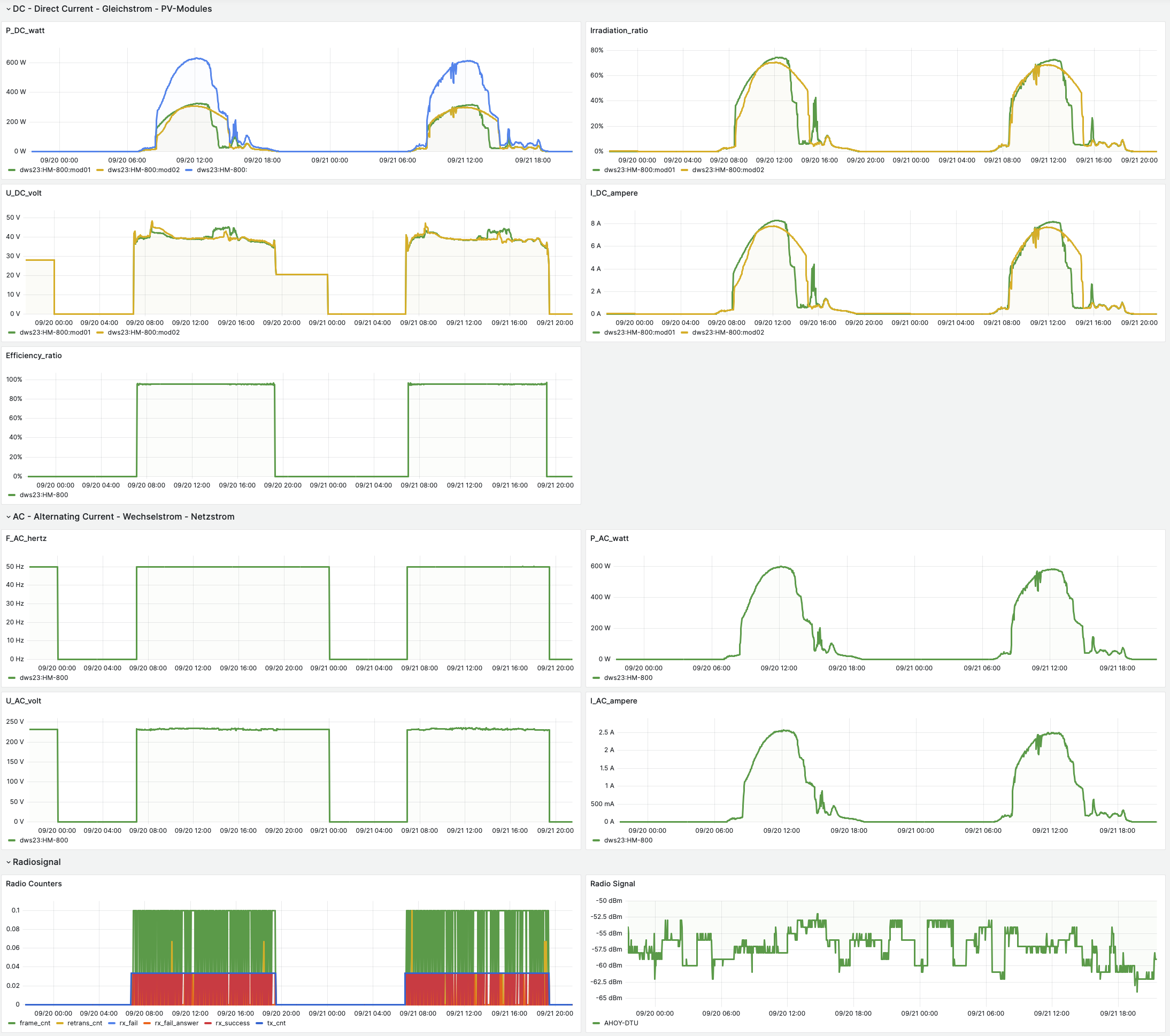Image resolution: width=1170 pixels, height=1036 pixels.
Task: Click the yellow retrans_cnt legend color marker
Action: 59,1023
